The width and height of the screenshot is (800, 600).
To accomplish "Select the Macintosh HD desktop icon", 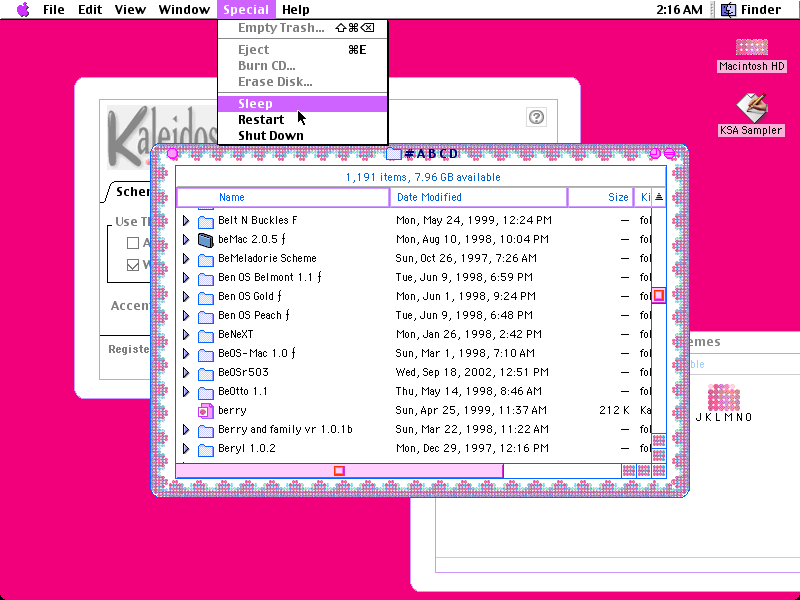I will tap(752, 48).
